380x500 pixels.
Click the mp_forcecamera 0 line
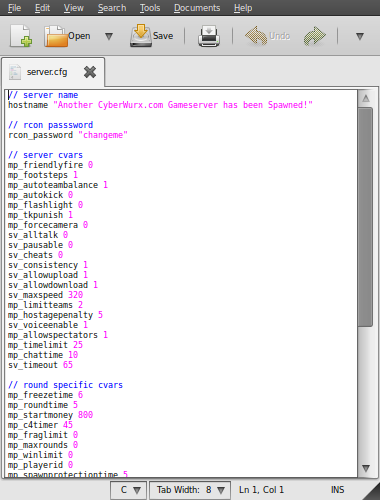tap(48, 225)
